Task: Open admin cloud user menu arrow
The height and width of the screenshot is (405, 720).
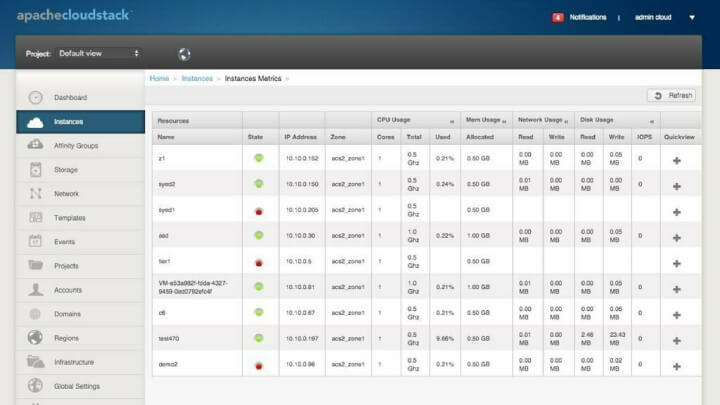Action: point(692,17)
